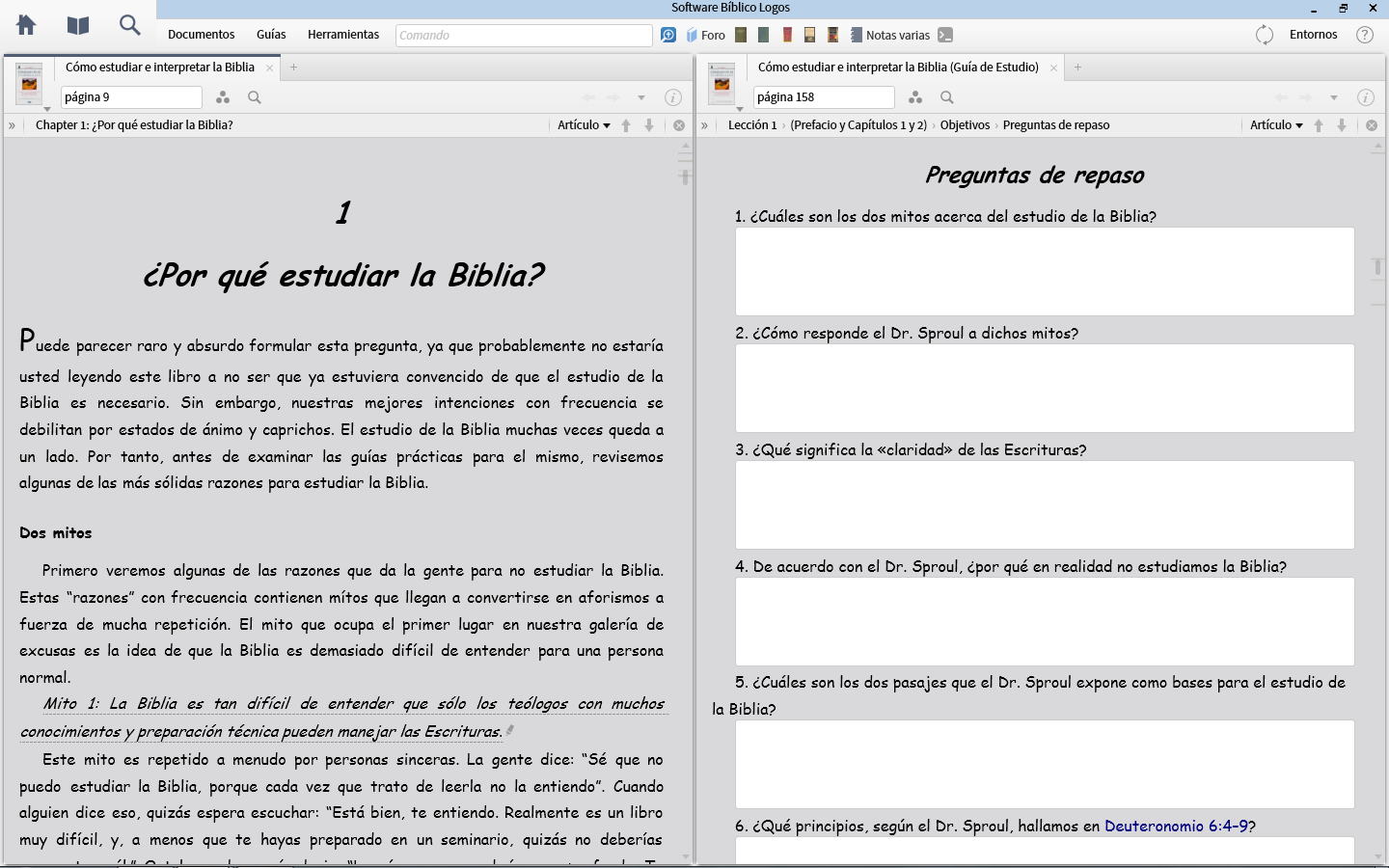
Task: Jump to previous article in right panel
Action: pyautogui.click(x=1319, y=125)
